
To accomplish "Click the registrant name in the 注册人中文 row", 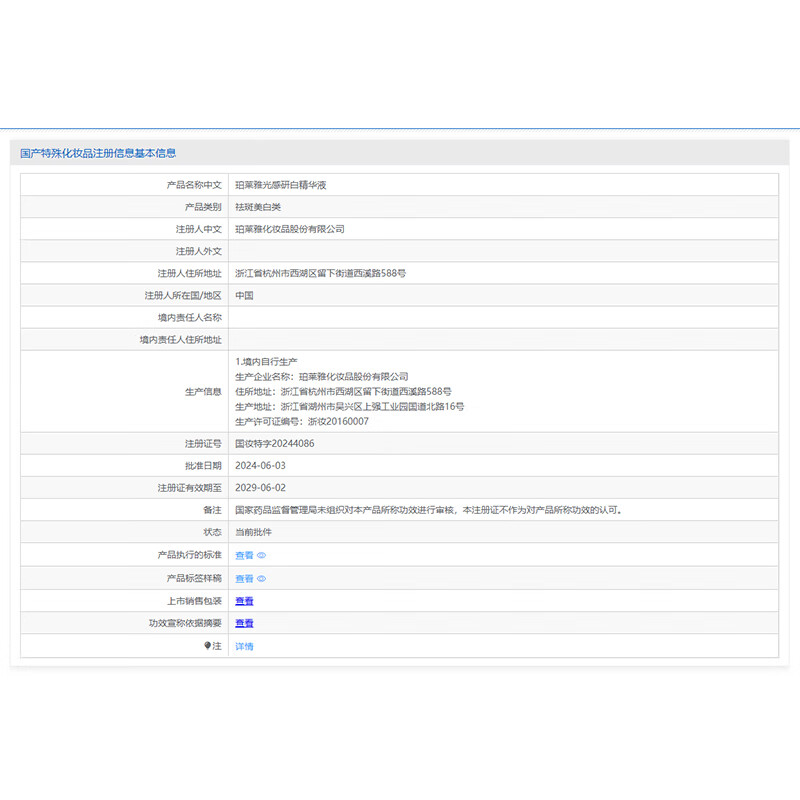I will [x=289, y=229].
